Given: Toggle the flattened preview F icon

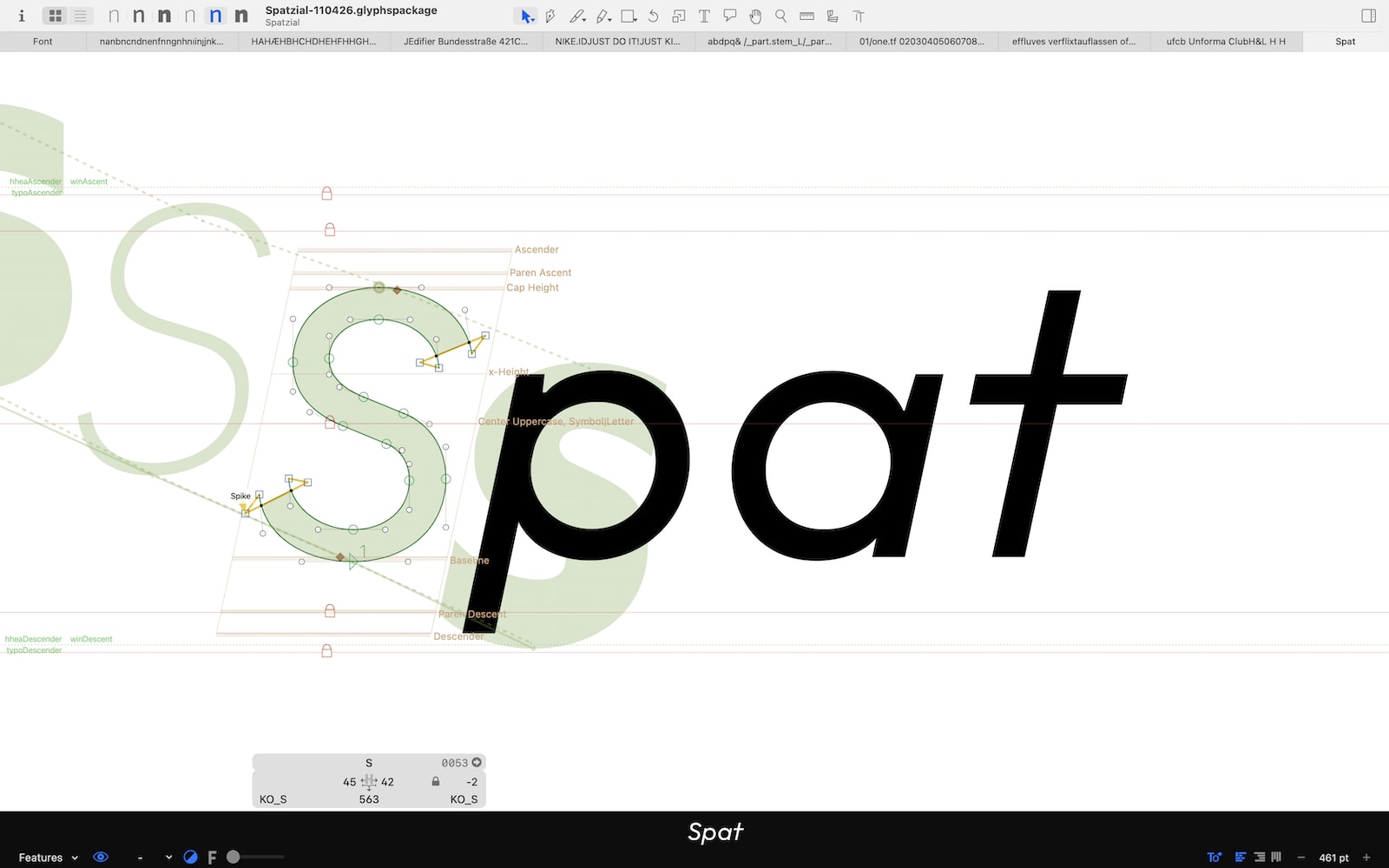Looking at the screenshot, I should pyautogui.click(x=212, y=858).
